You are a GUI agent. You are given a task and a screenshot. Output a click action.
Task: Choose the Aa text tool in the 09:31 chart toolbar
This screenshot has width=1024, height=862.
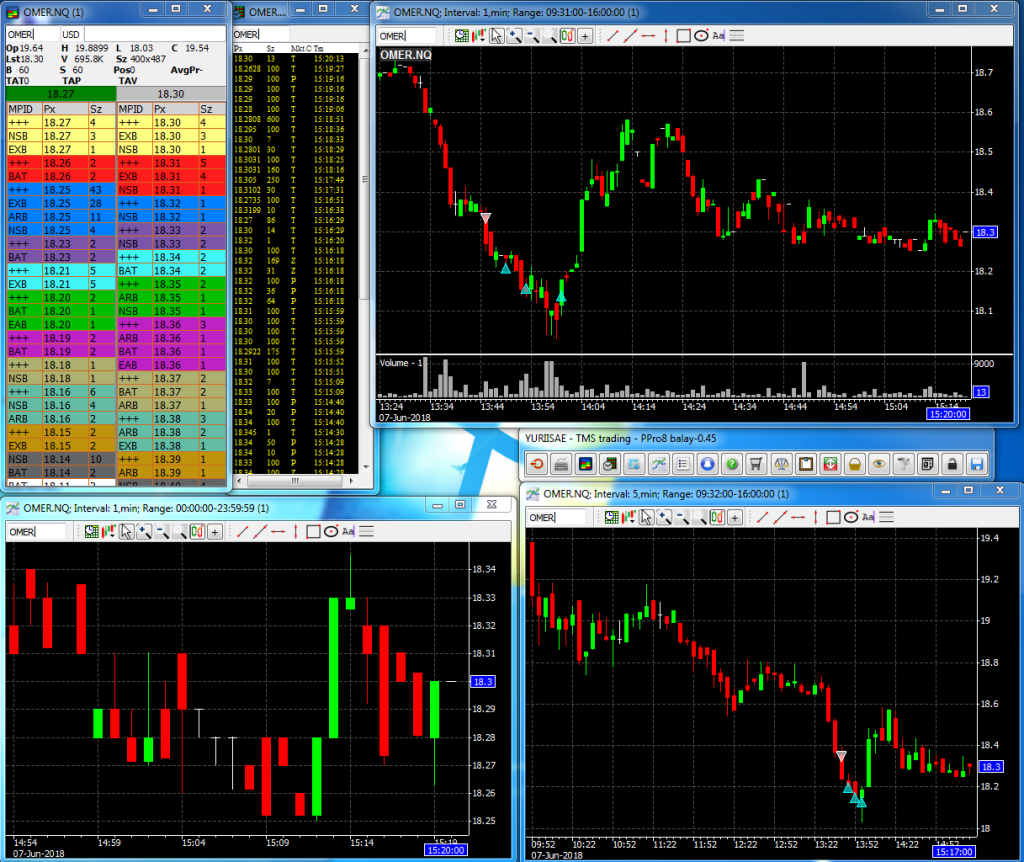(x=719, y=36)
